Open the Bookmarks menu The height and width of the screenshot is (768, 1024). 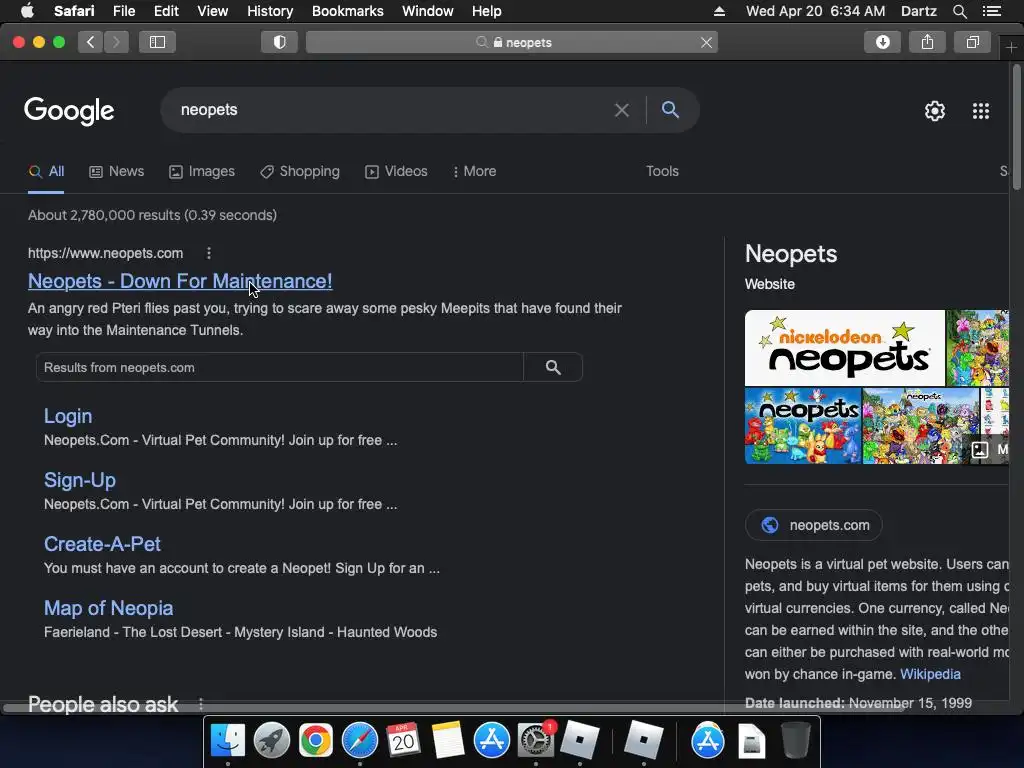point(347,11)
